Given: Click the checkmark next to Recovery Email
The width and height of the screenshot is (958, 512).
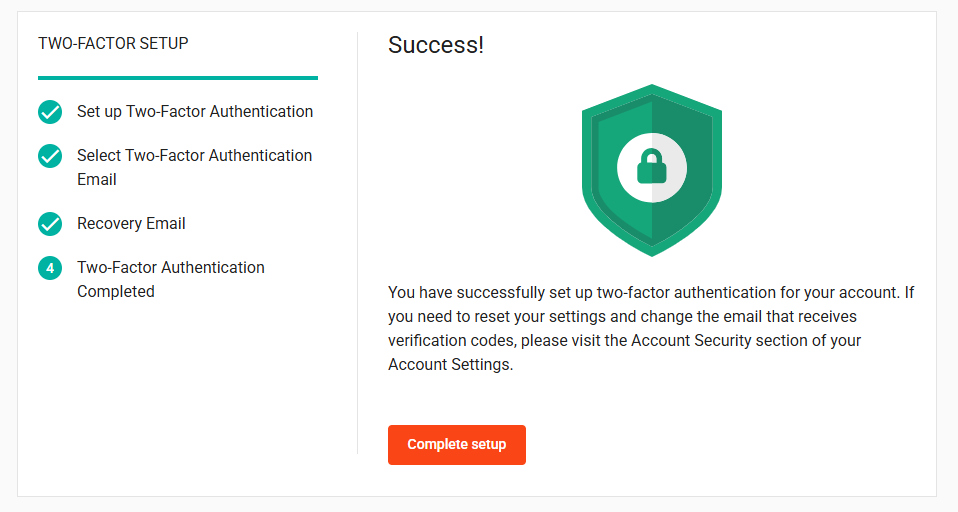Looking at the screenshot, I should (50, 224).
